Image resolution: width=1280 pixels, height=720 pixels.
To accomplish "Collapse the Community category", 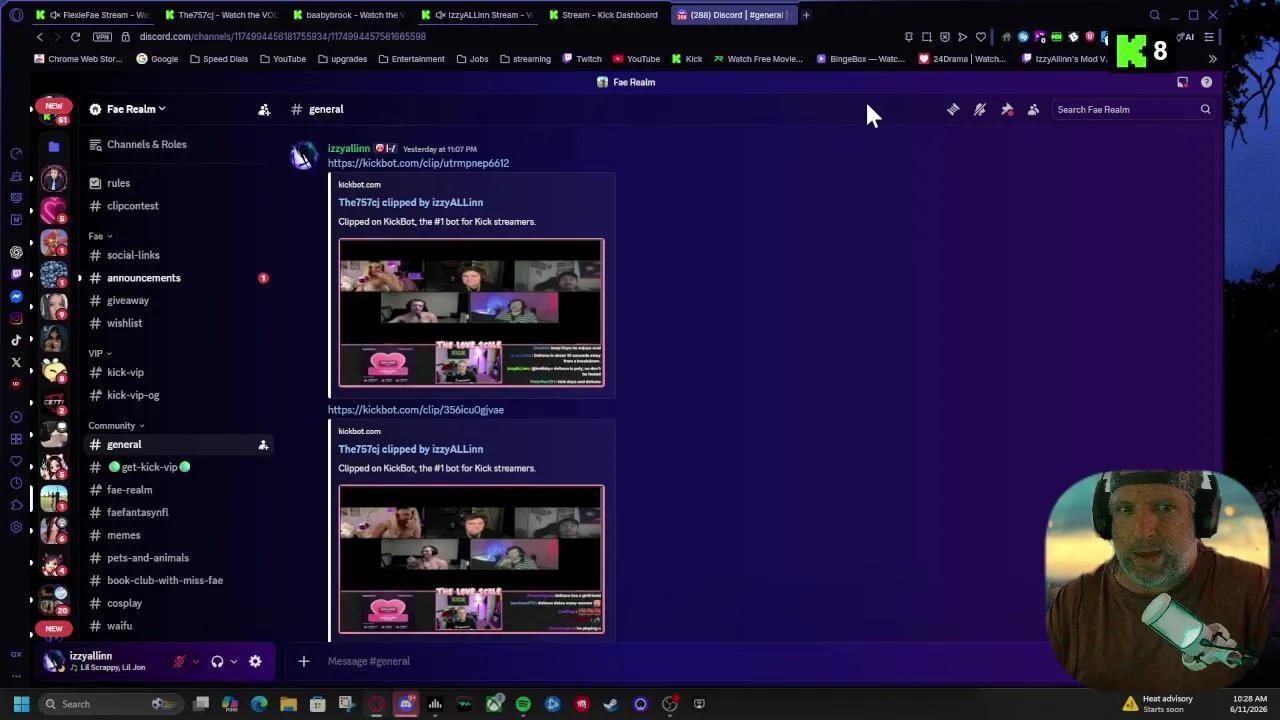I will pyautogui.click(x=116, y=426).
